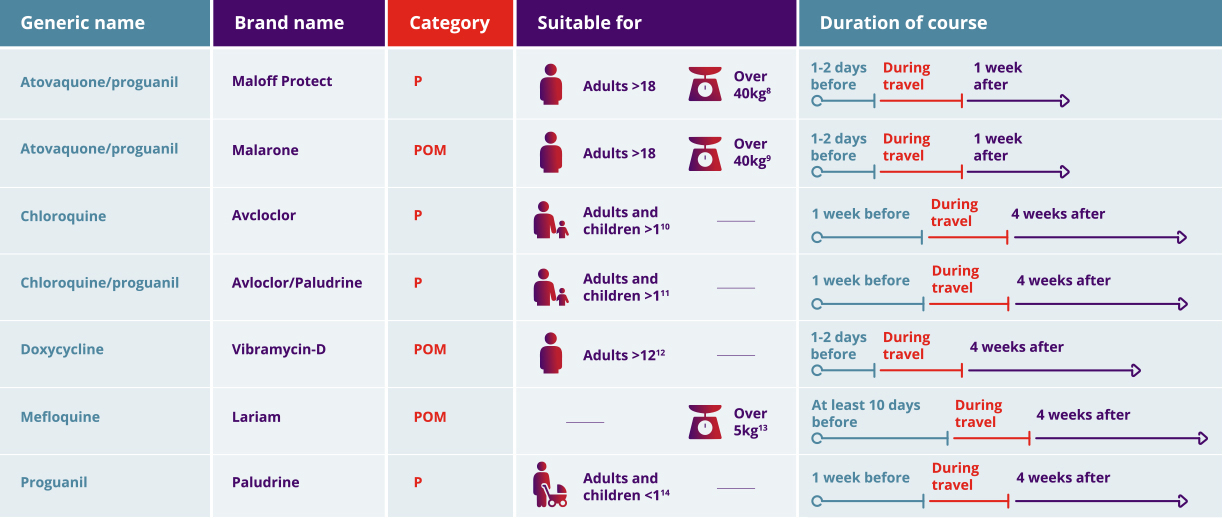Click the weighing scale icon beside Malarone

705,154
